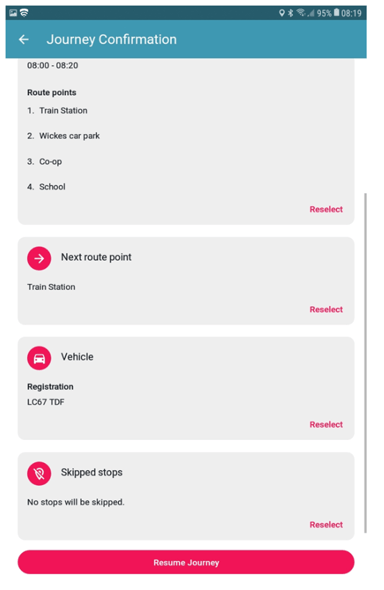Tap the location icon in status bar
384x590 pixels.
(282, 13)
